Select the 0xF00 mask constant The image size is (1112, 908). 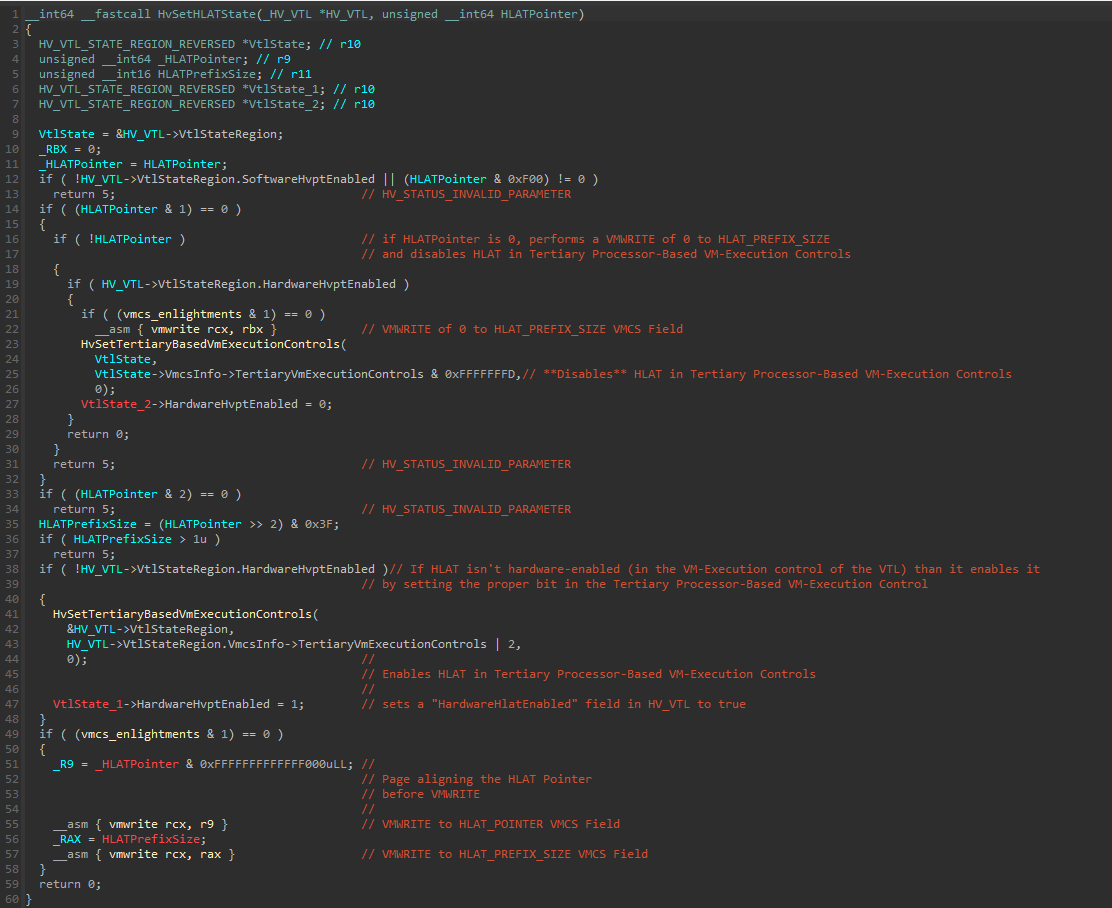tap(525, 179)
